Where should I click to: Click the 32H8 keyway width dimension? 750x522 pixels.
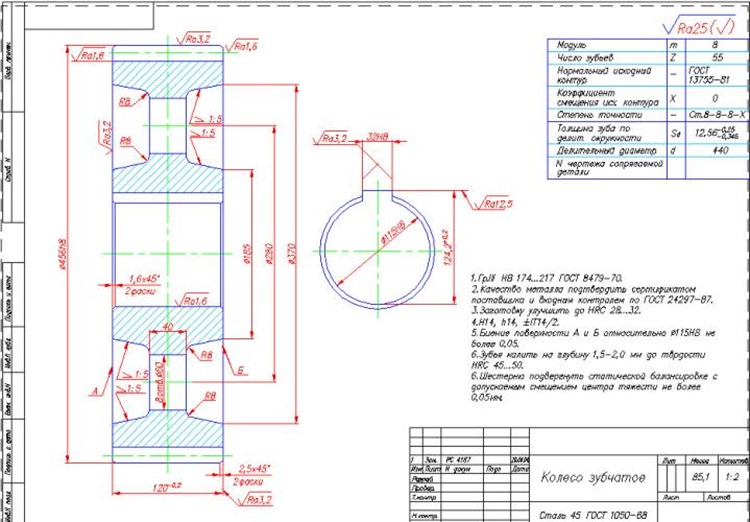coord(377,137)
